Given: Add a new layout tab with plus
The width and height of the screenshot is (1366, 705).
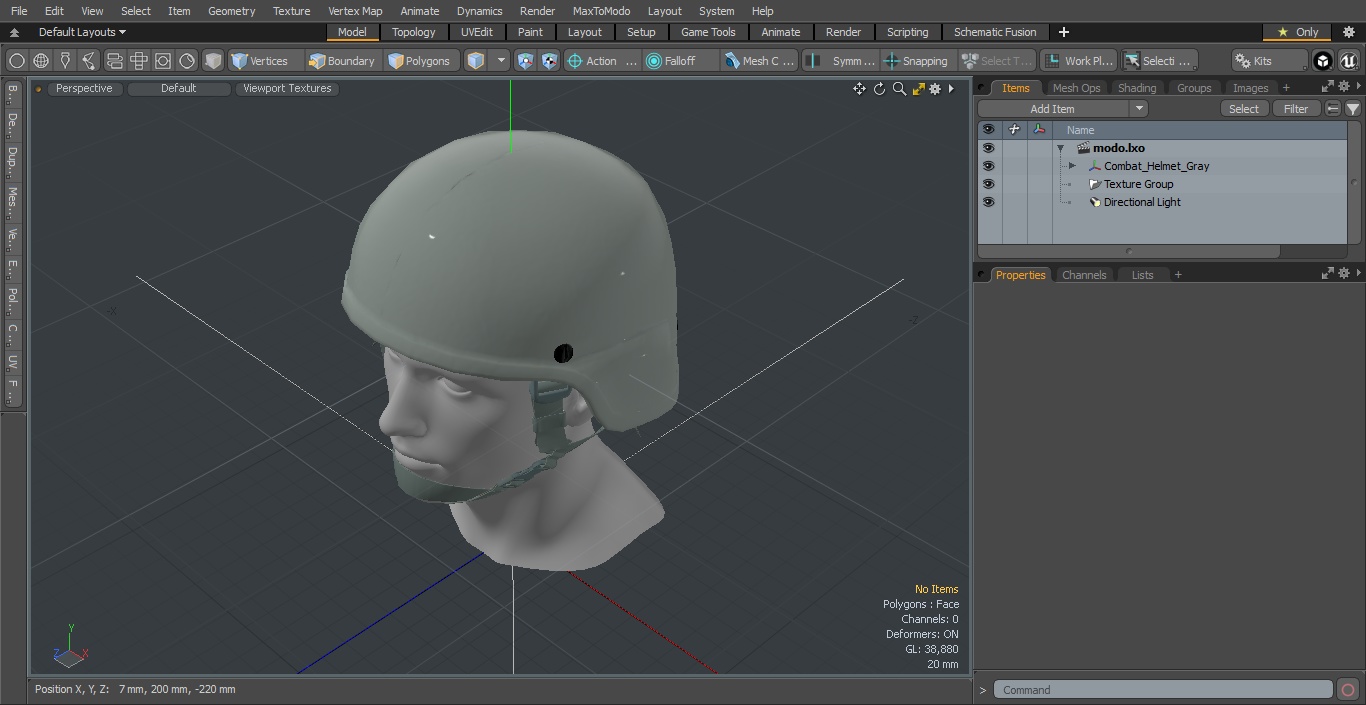Looking at the screenshot, I should point(1063,32).
